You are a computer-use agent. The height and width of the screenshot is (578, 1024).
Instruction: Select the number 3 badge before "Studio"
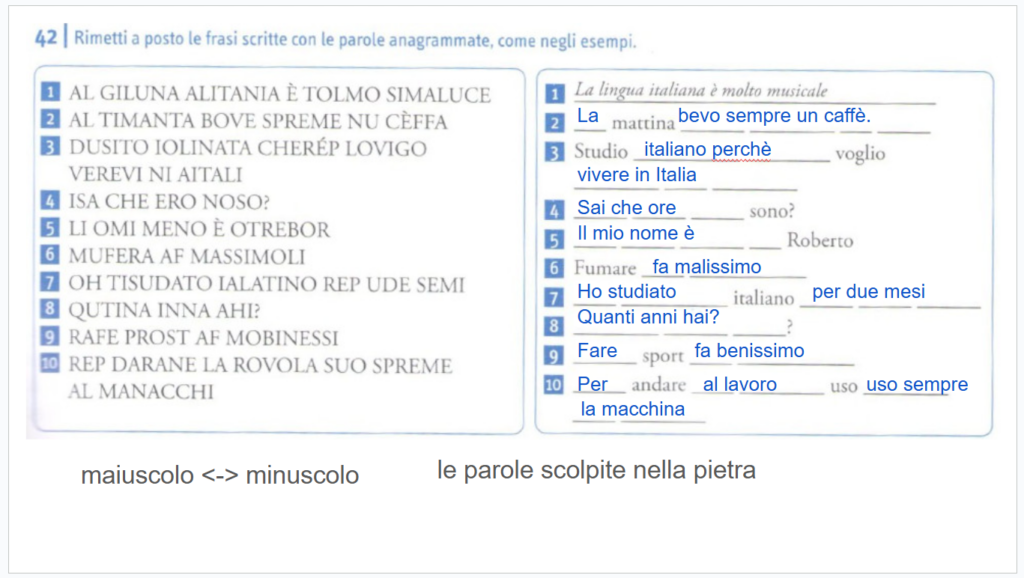(x=555, y=153)
